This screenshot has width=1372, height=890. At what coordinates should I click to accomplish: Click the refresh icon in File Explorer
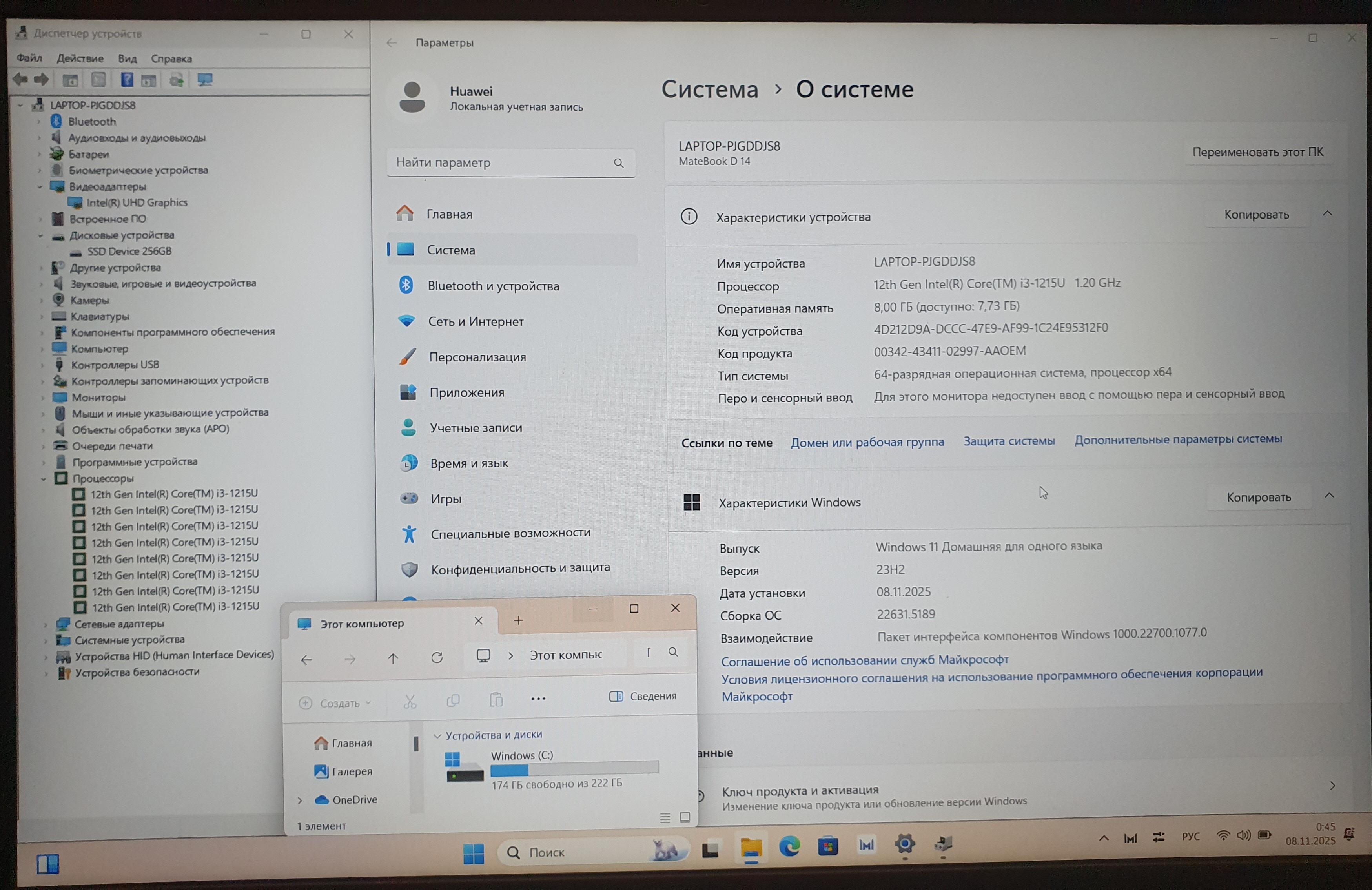[437, 658]
